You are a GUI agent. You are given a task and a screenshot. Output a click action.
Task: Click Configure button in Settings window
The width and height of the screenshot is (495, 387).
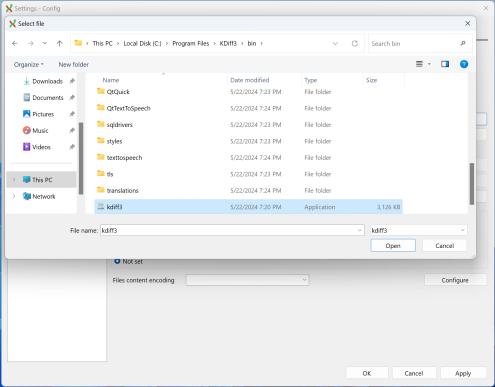pyautogui.click(x=455, y=280)
